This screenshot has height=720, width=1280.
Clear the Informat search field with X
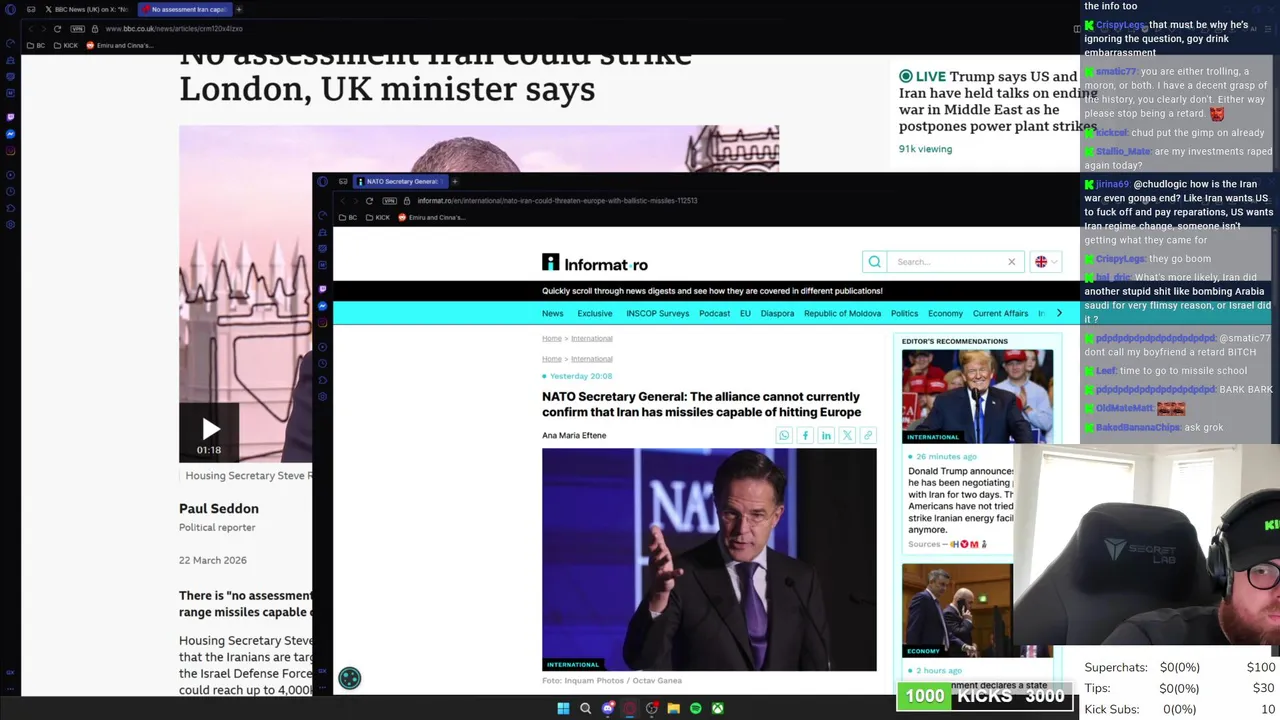[x=1011, y=262]
